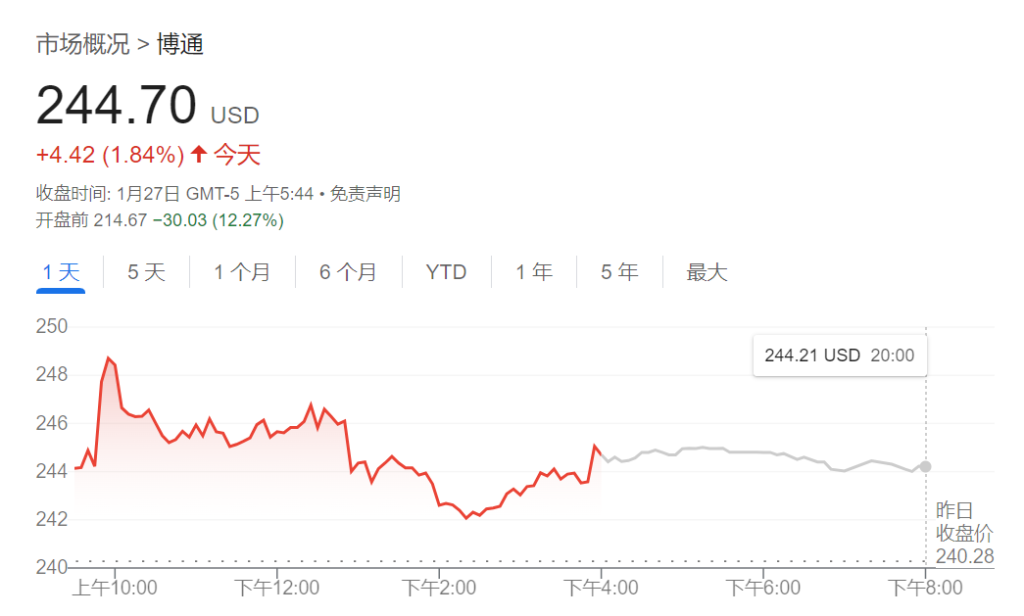The height and width of the screenshot is (616, 1024).
Task: Switch to the 6 个月 tab
Action: (x=348, y=272)
